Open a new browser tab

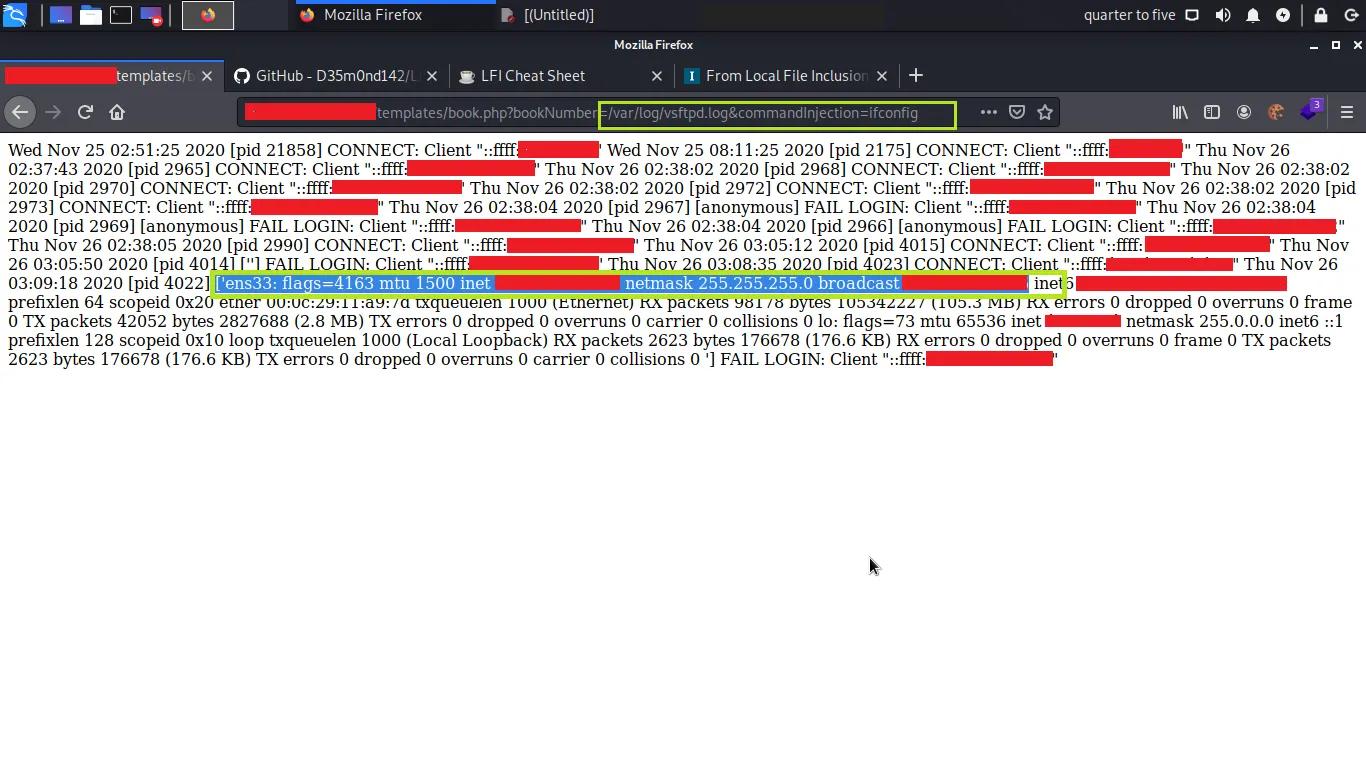[x=915, y=76]
